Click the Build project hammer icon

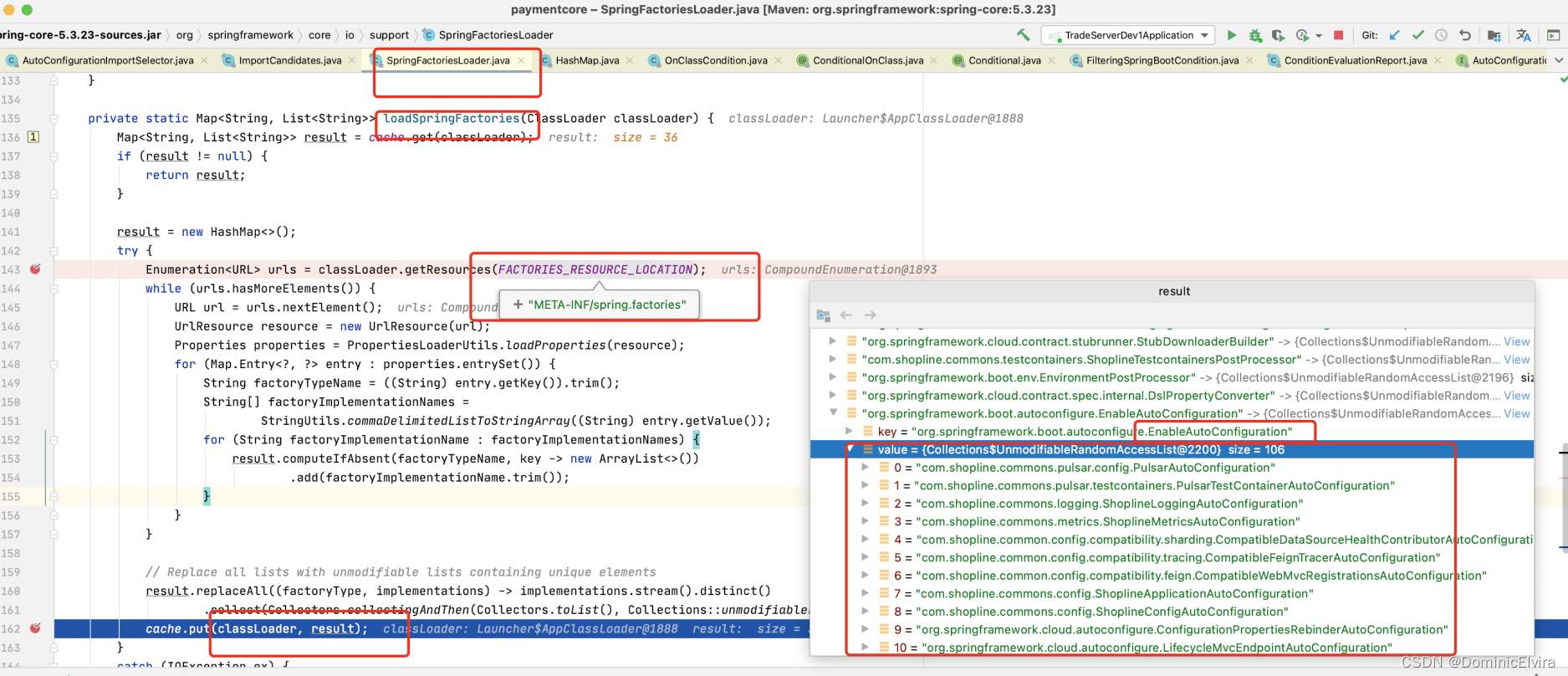click(1023, 35)
